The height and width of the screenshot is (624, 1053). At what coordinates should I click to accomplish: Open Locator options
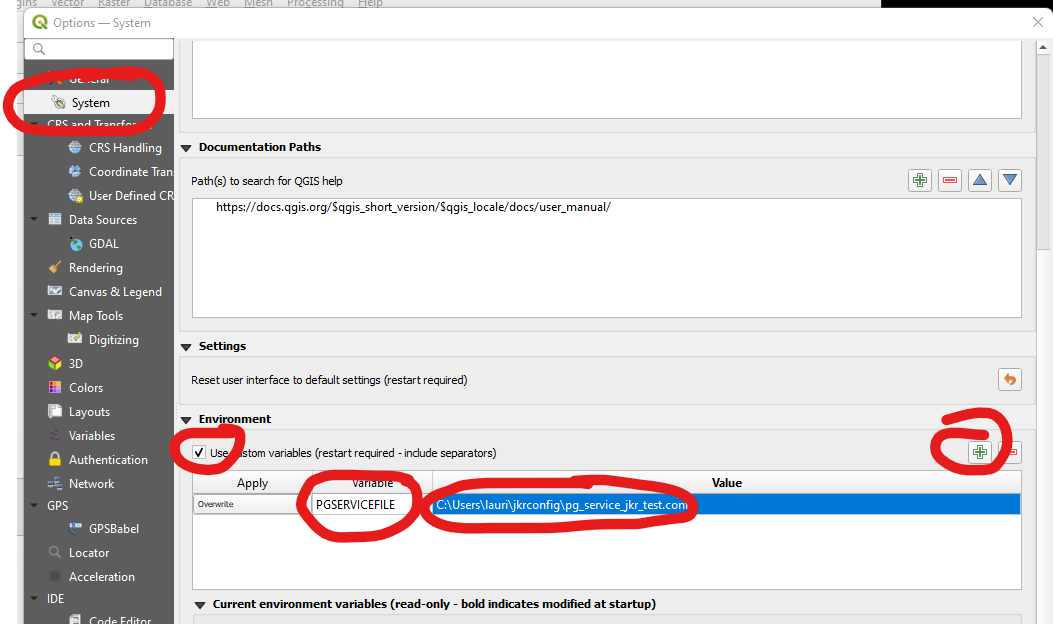89,553
